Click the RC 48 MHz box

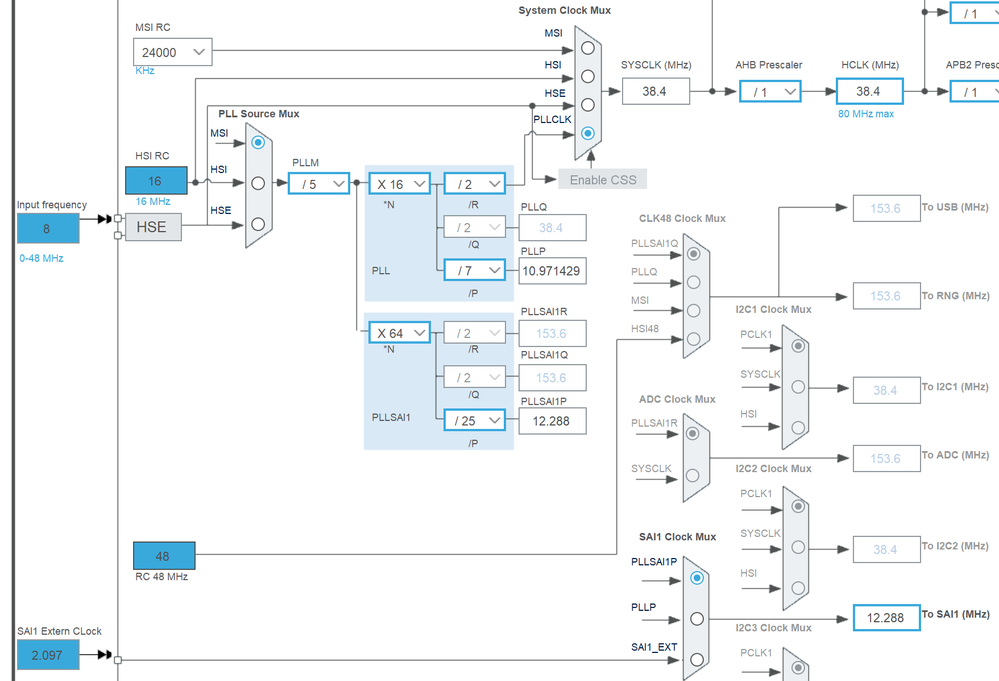point(164,556)
